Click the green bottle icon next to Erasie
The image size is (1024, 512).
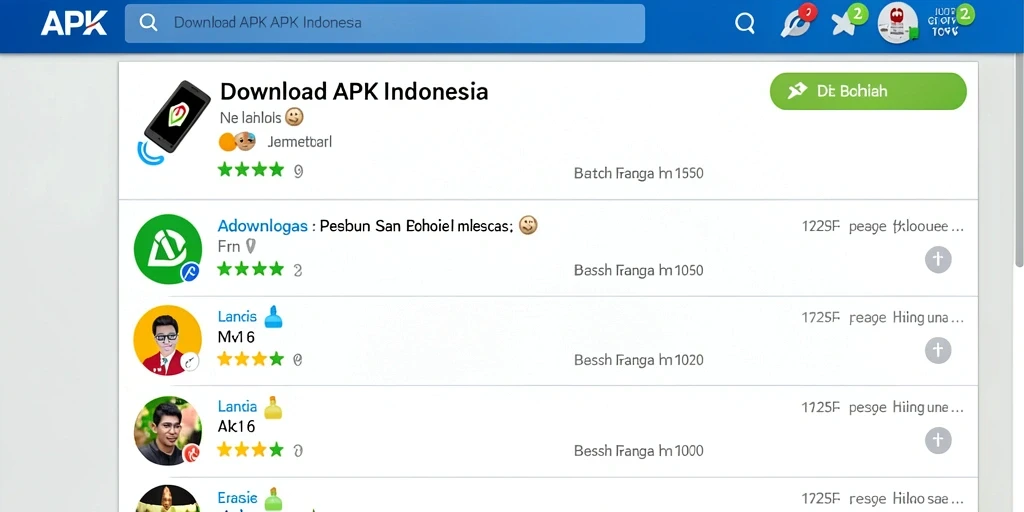(274, 498)
